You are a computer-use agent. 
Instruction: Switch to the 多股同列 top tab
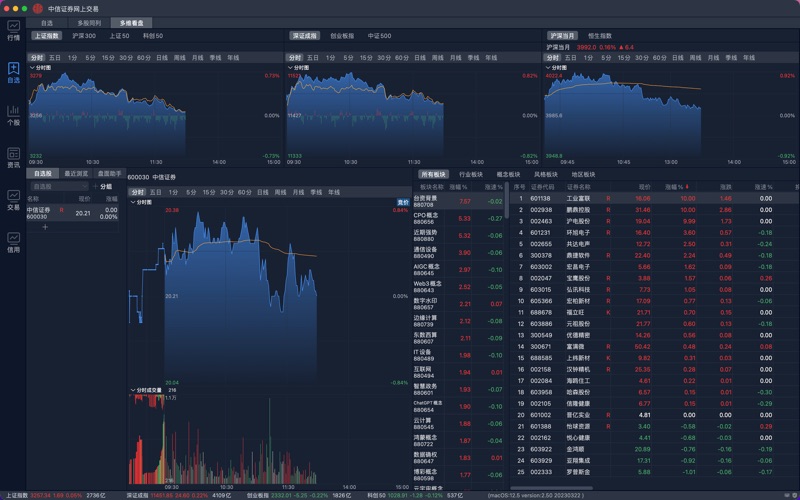(89, 23)
